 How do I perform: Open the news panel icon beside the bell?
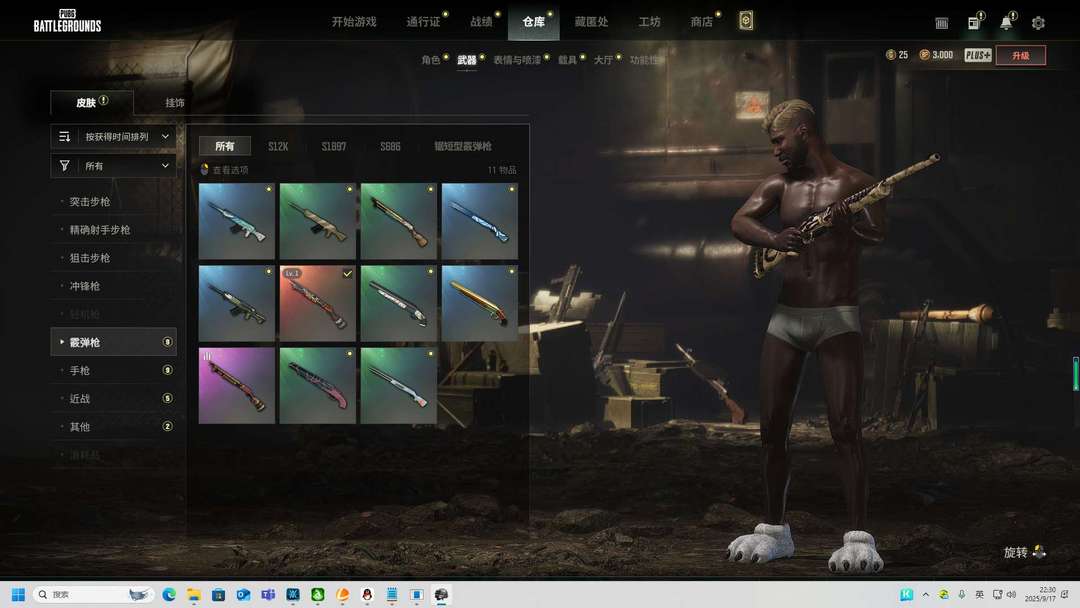click(974, 23)
